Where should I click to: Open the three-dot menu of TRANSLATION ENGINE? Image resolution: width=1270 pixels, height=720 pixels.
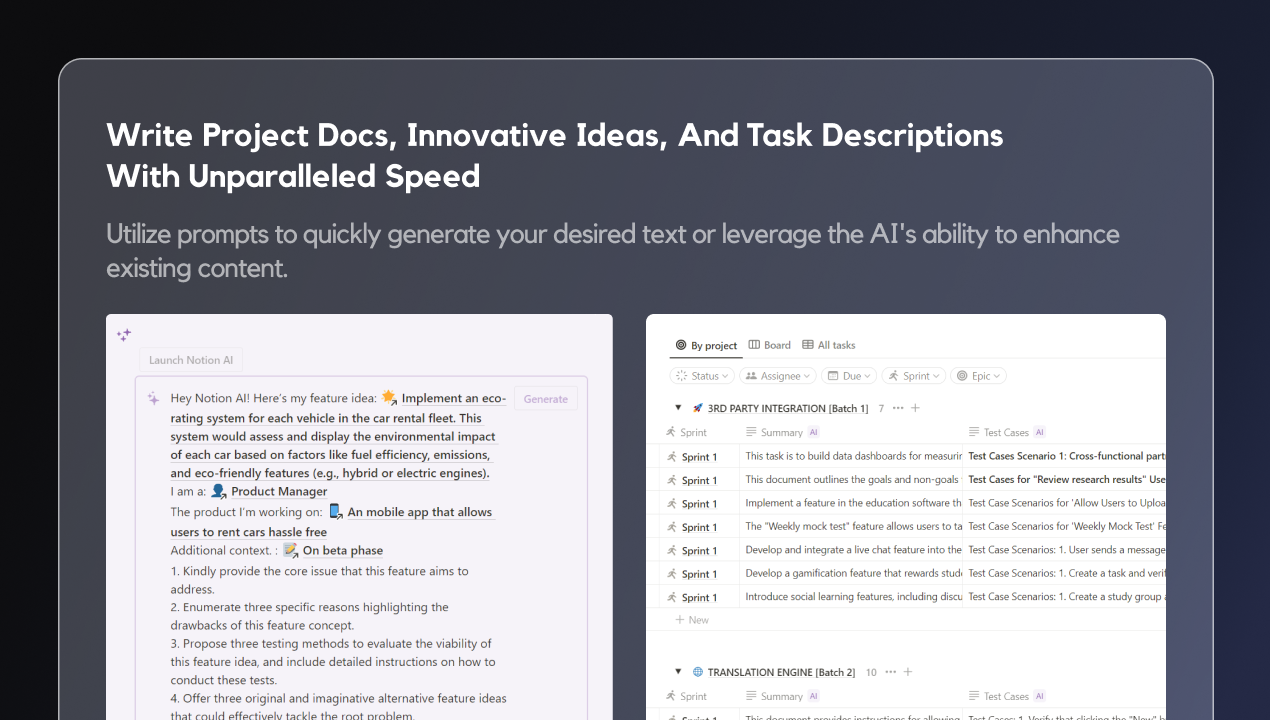[890, 672]
